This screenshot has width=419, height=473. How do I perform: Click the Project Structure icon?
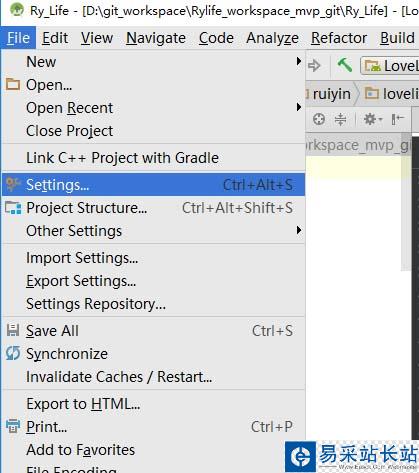pyautogui.click(x=13, y=208)
